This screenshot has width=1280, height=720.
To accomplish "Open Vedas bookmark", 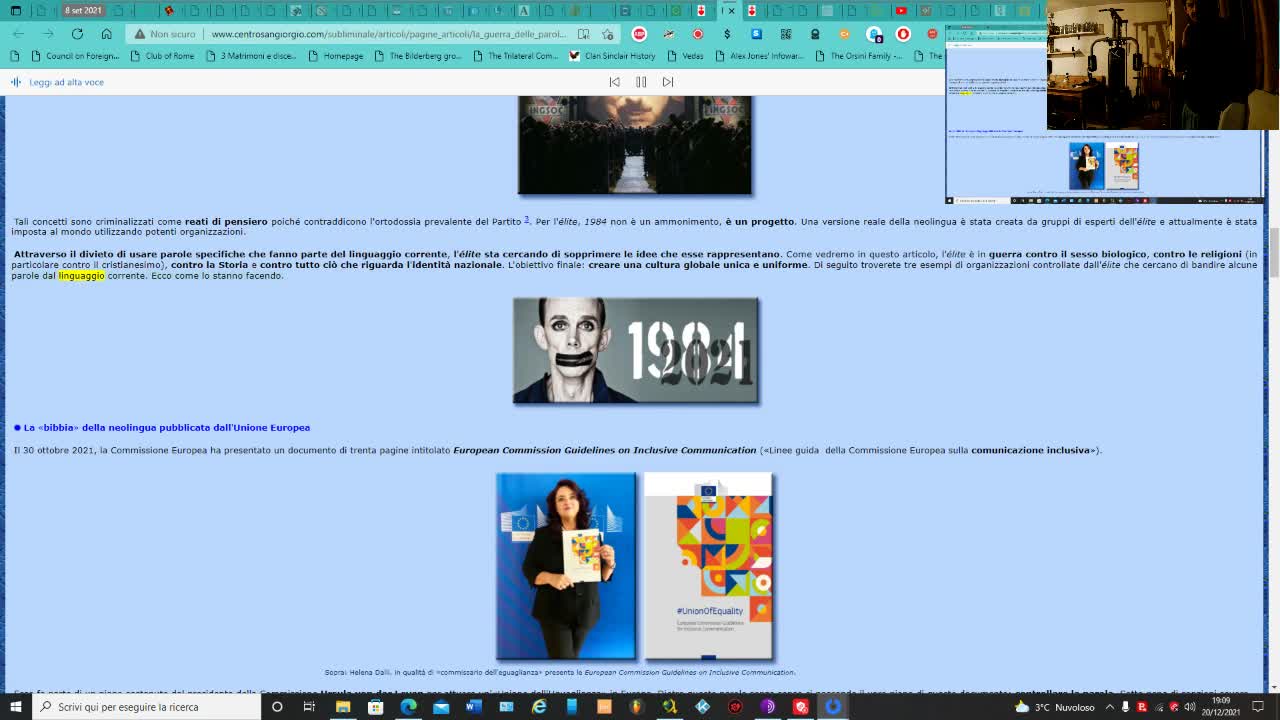I will click(685, 56).
